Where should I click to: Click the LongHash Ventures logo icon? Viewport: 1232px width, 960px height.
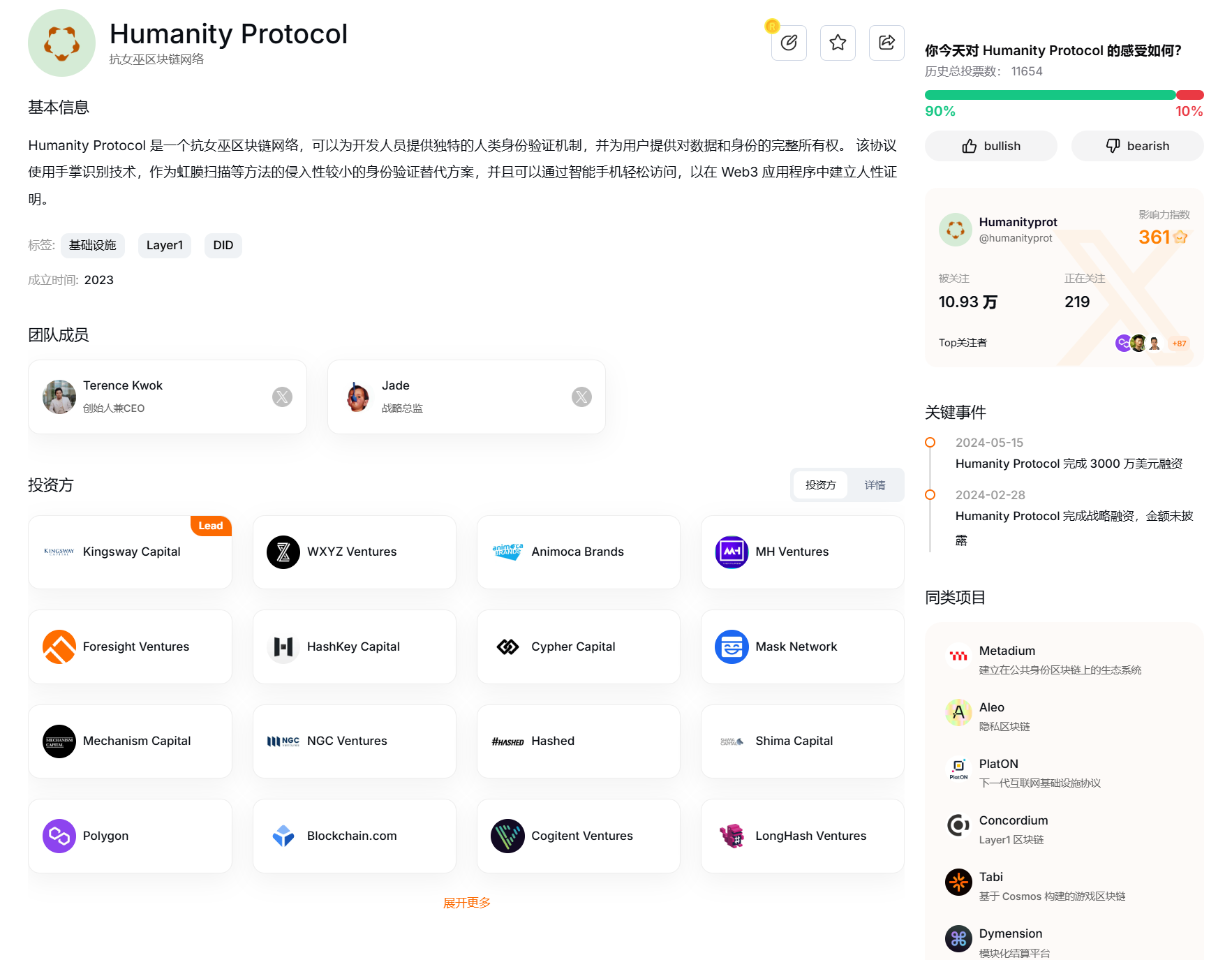coord(732,836)
